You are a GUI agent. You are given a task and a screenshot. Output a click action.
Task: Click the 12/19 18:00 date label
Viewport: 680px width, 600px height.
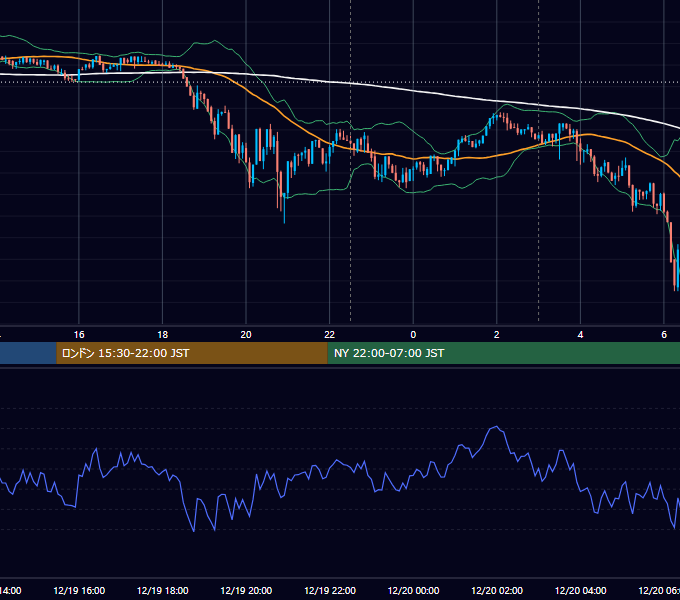(163, 590)
